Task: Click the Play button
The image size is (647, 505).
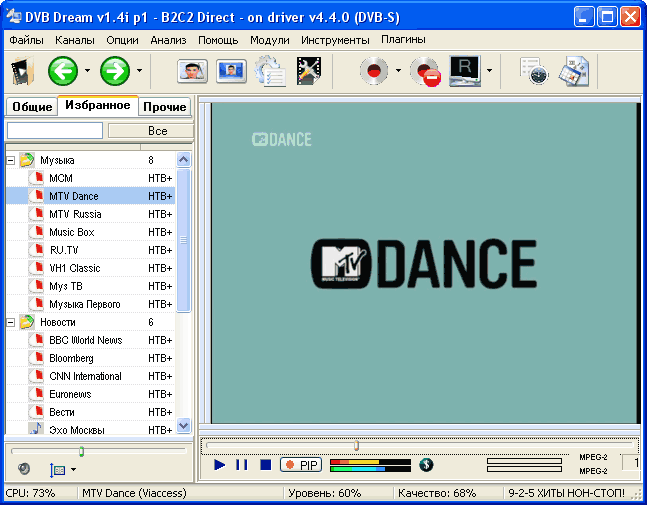Action: [220, 465]
